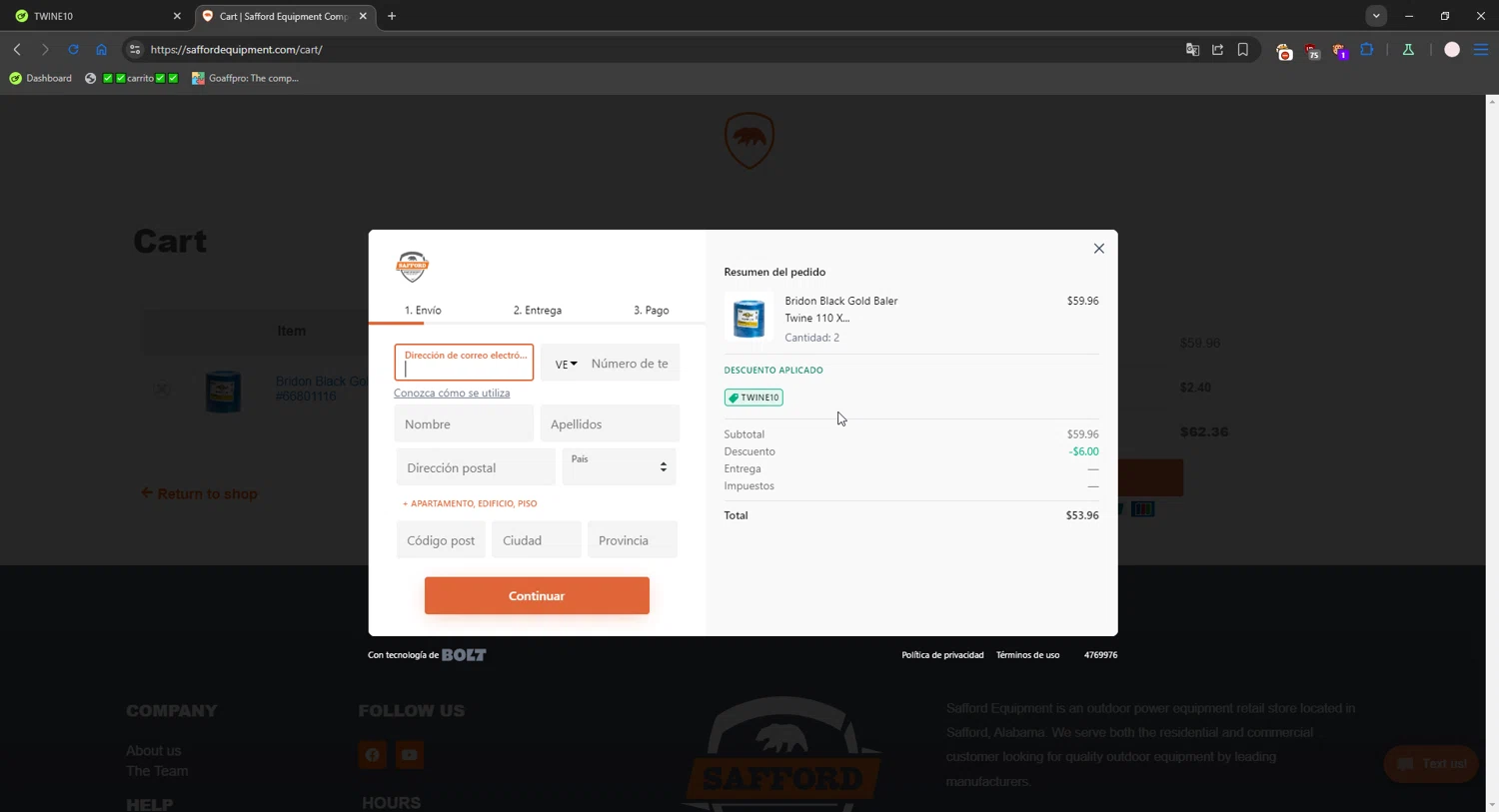
Task: Click the Total amount $53.96
Action: (1082, 515)
